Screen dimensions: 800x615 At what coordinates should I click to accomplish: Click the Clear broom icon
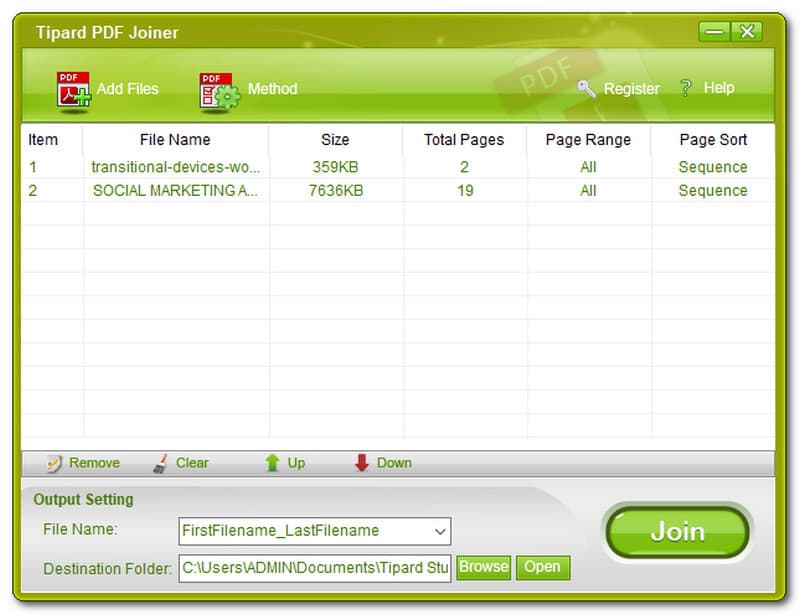pos(160,463)
